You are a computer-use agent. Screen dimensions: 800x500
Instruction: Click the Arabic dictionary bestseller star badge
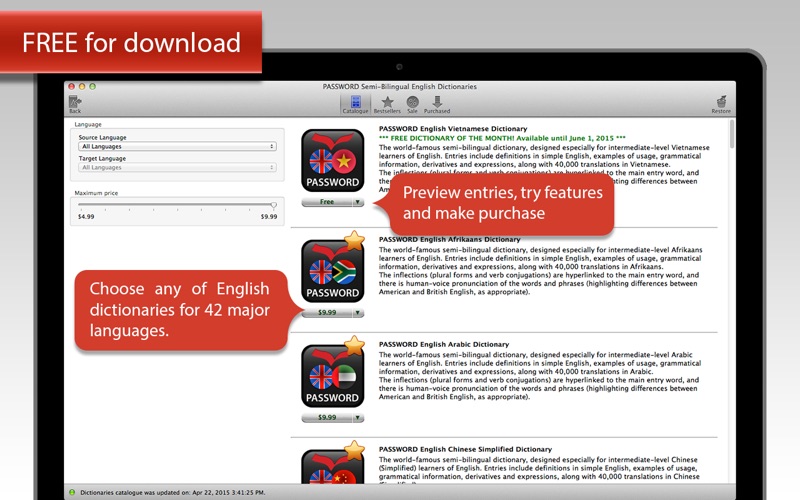coord(354,345)
